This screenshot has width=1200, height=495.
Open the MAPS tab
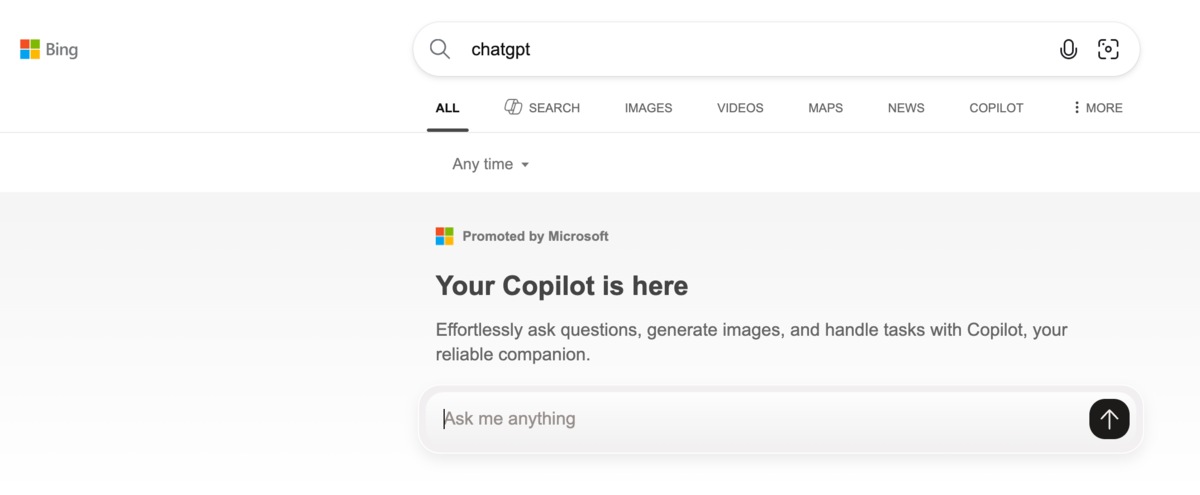click(x=825, y=108)
